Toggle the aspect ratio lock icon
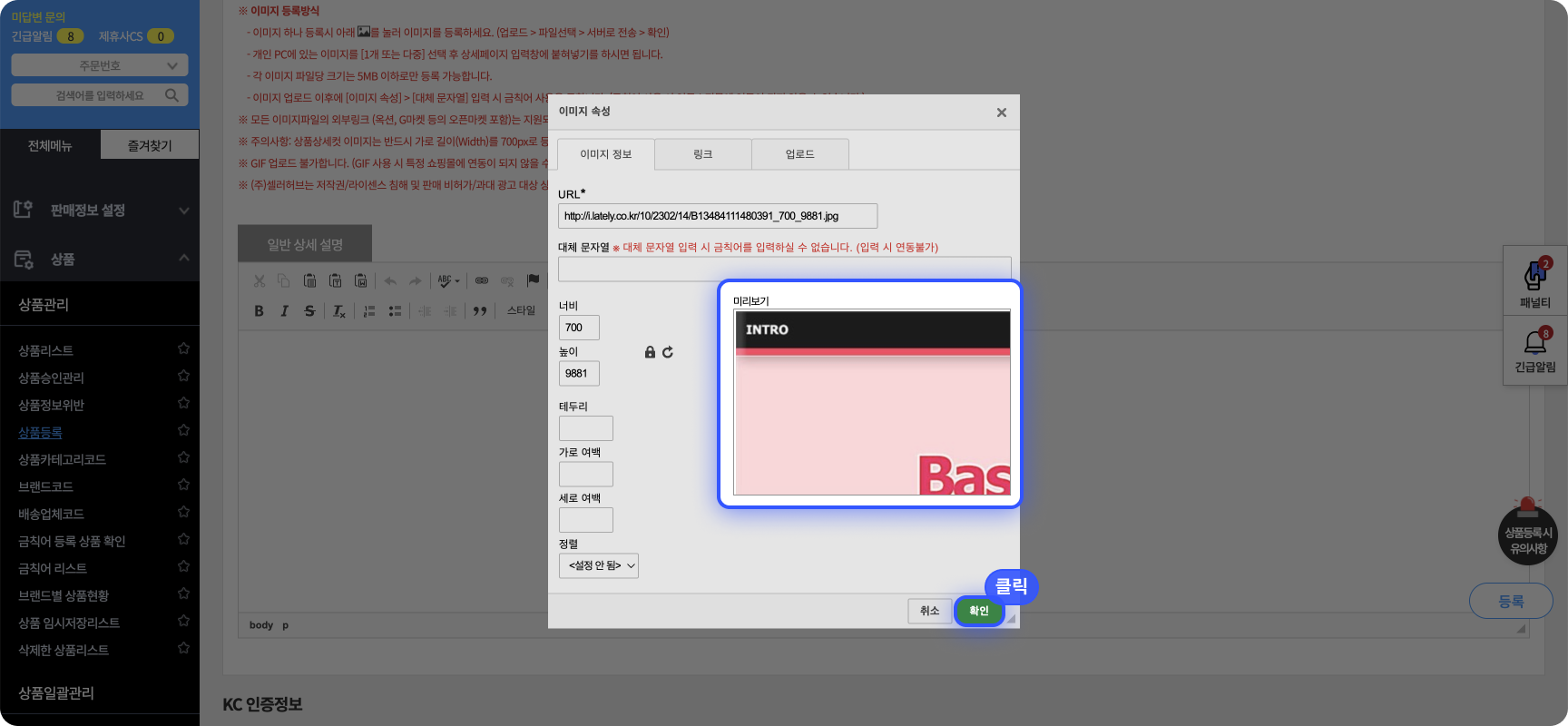 pyautogui.click(x=650, y=352)
